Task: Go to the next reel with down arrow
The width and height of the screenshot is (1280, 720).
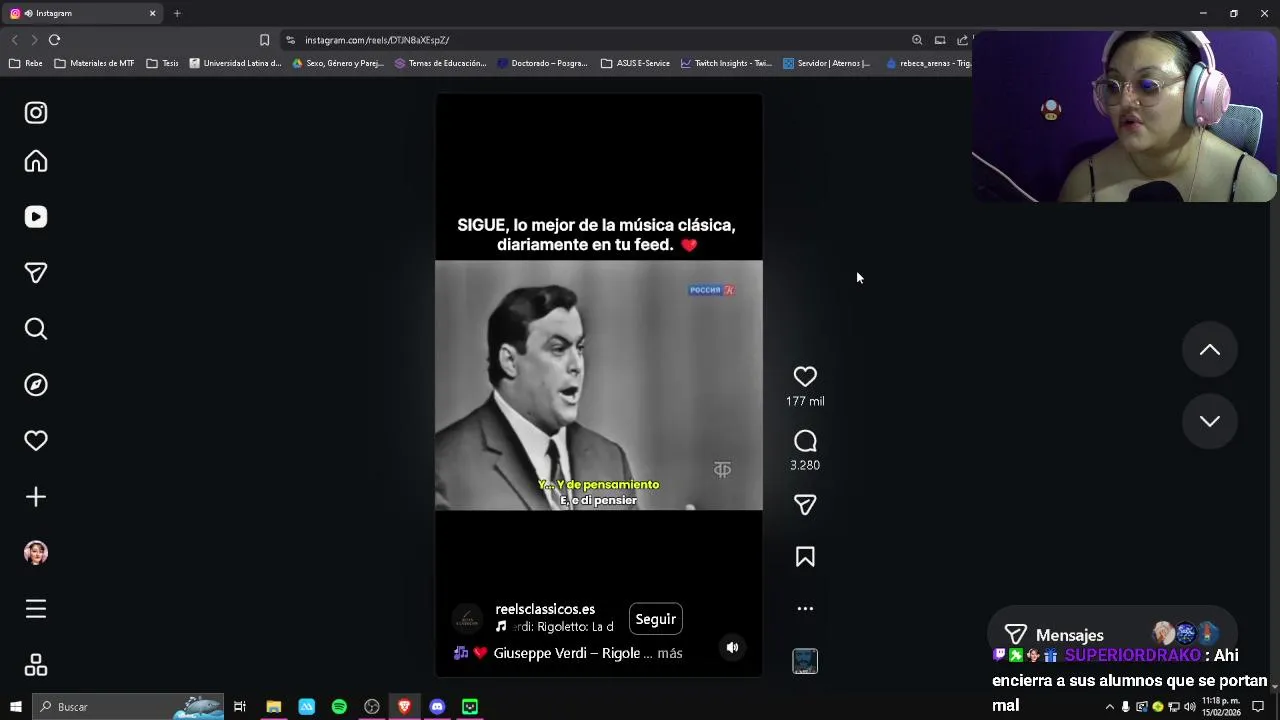Action: tap(1210, 421)
